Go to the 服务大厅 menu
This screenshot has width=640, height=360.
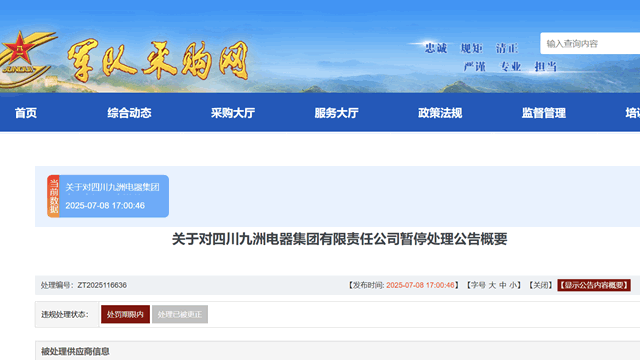337,113
